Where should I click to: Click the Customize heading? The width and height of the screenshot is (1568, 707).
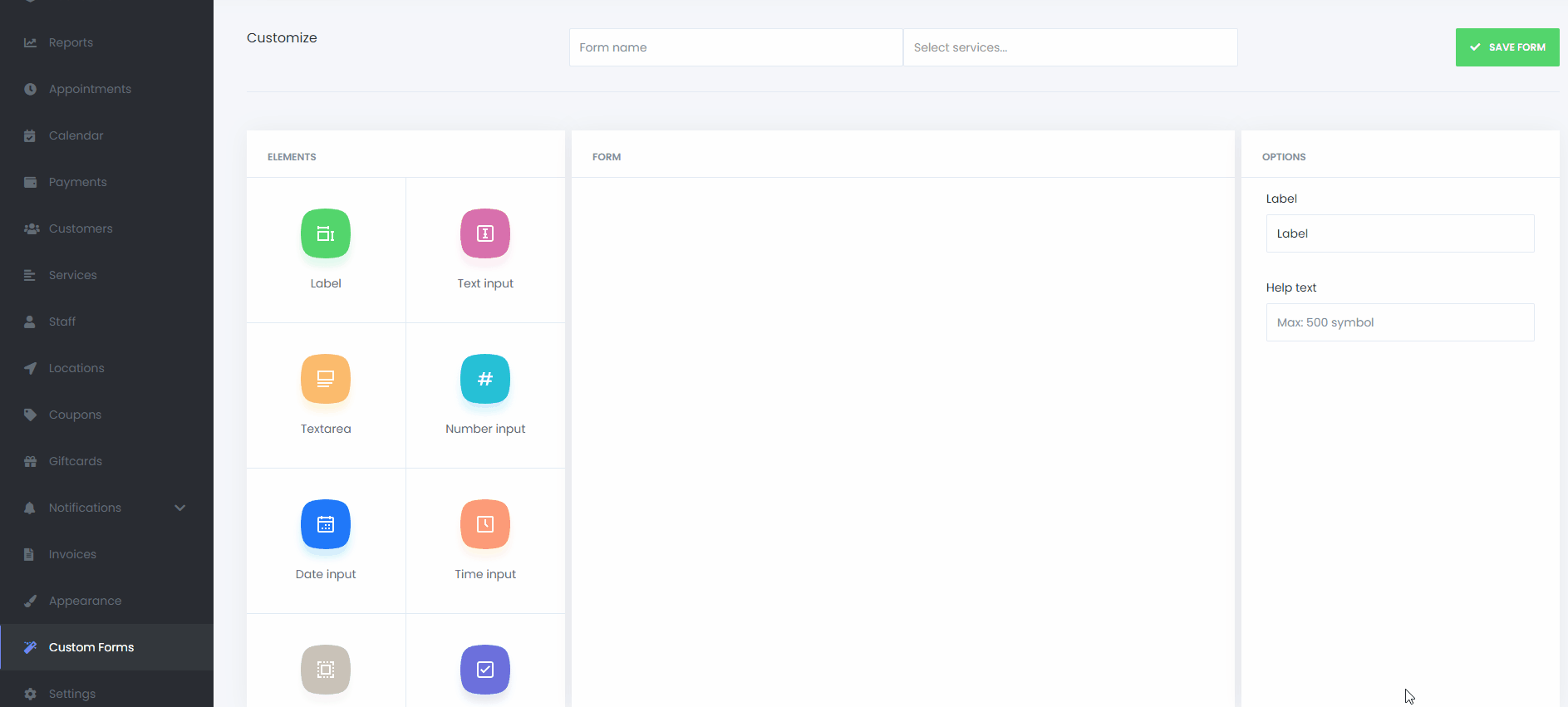282,37
